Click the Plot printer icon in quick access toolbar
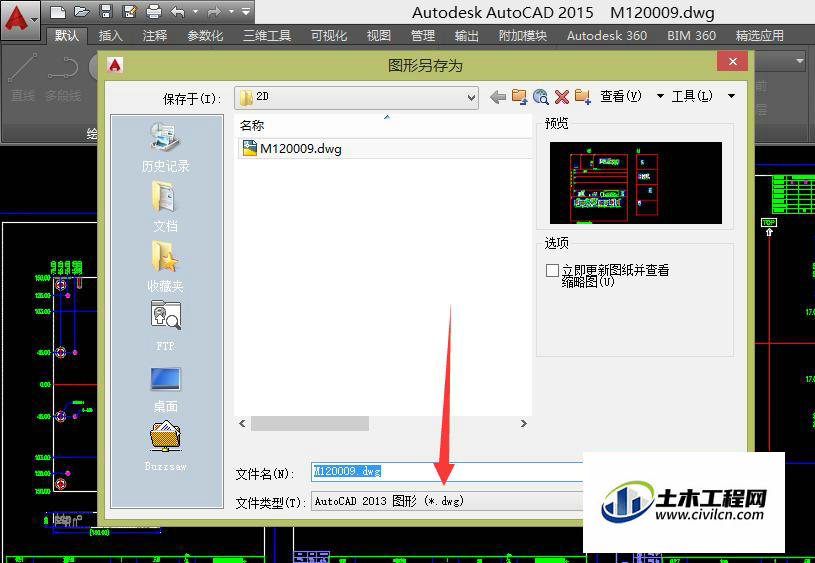 pyautogui.click(x=153, y=11)
